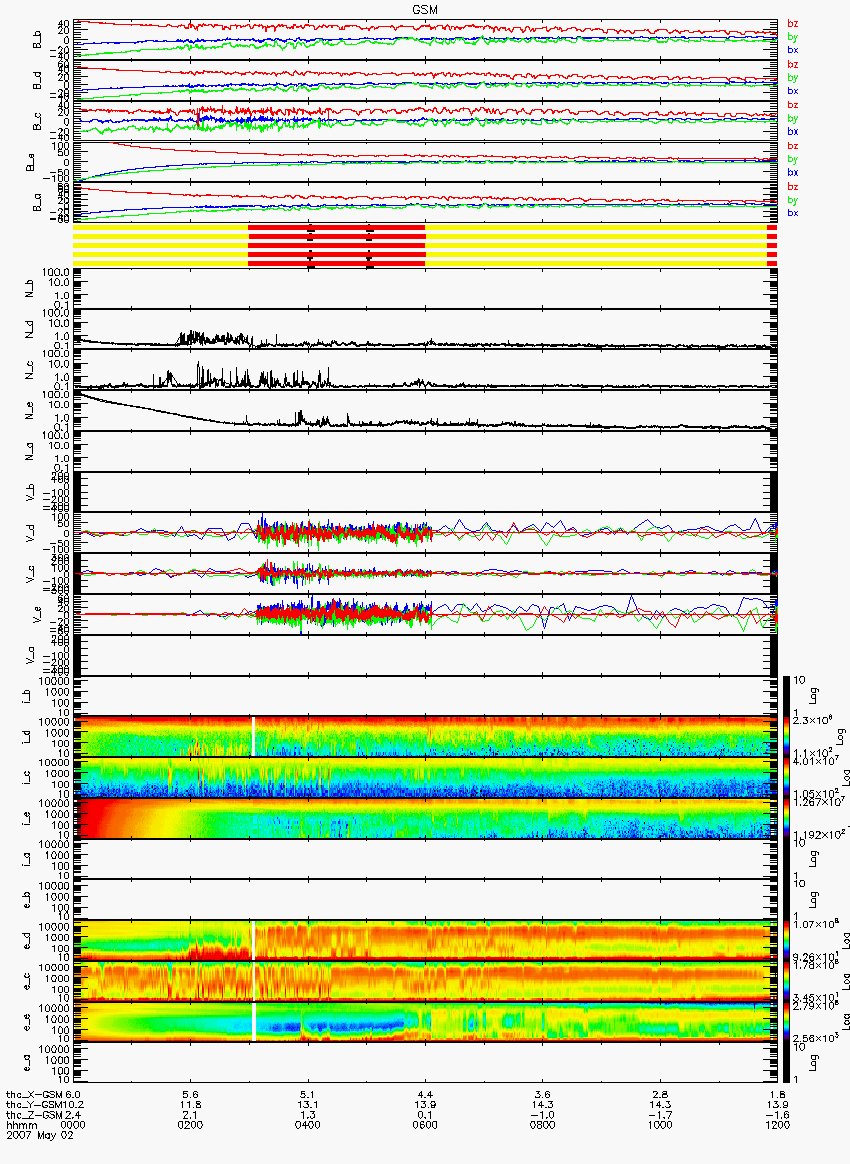850x1164 pixels.
Task: Click the hhmm time axis label
Action: click(22, 1125)
